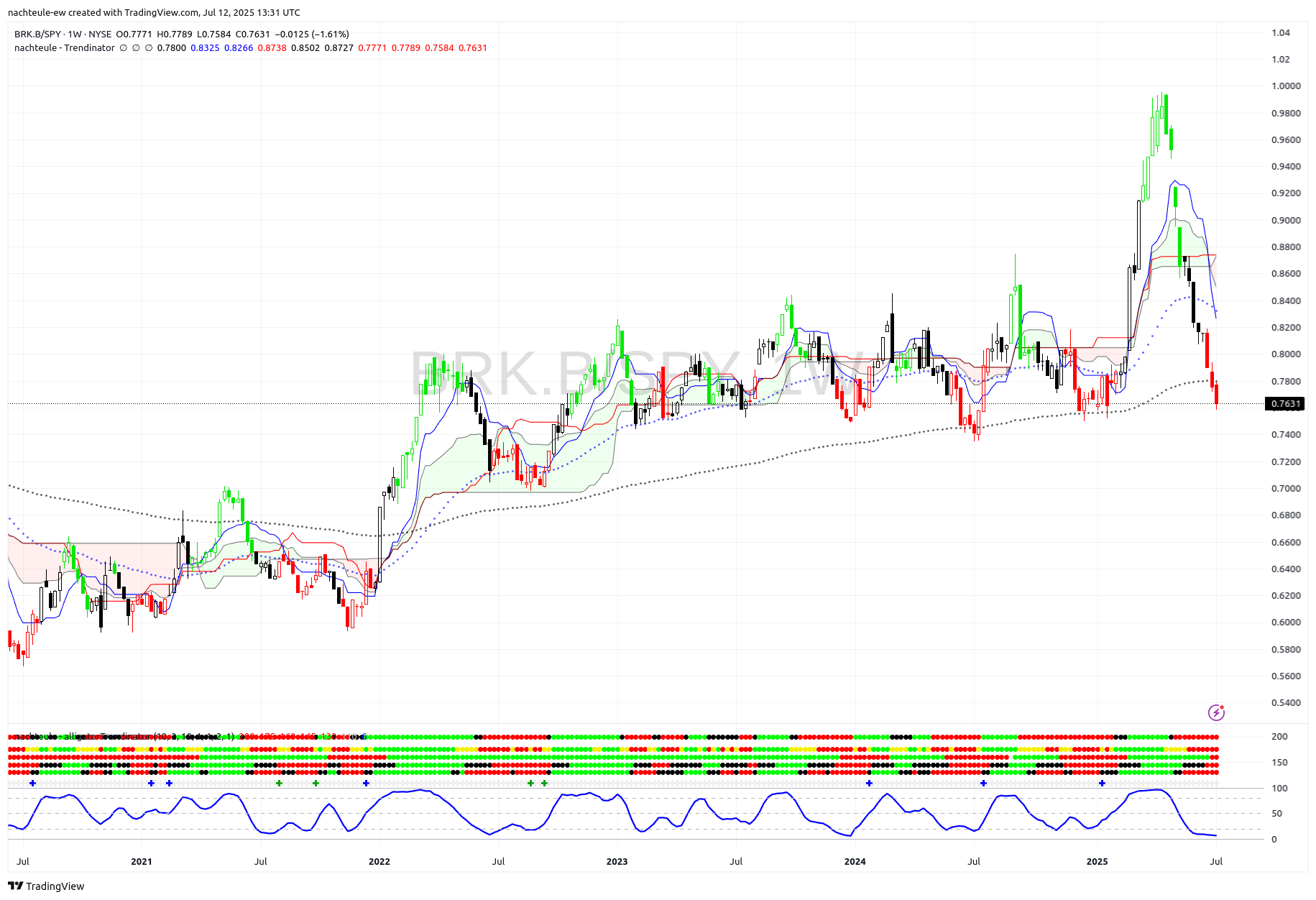
Task: Click the leftmost blue plus signal marker
Action: click(x=32, y=783)
